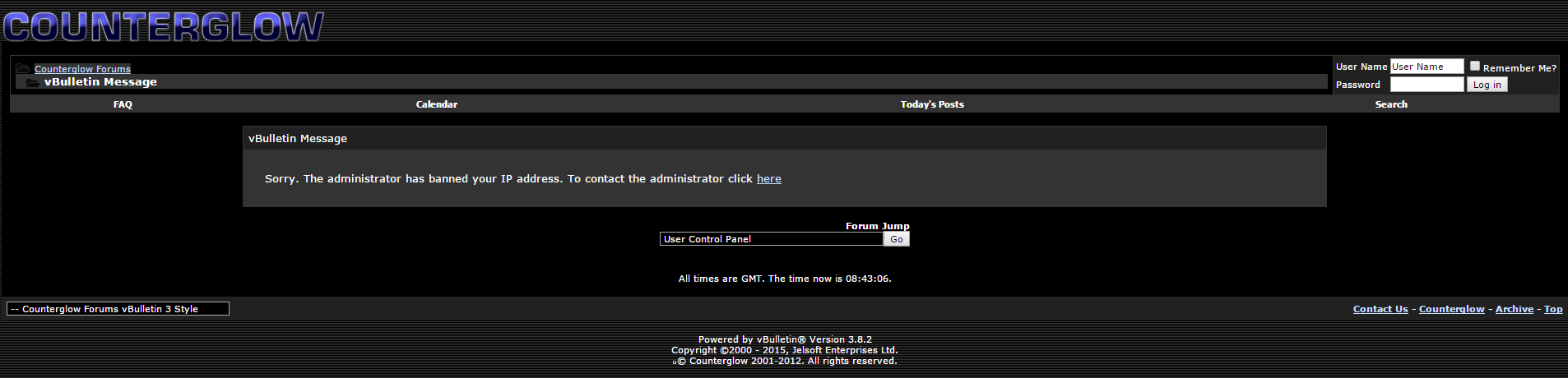The image size is (1568, 378).
Task: Follow the 'here' link to contact administrator
Action: click(768, 178)
